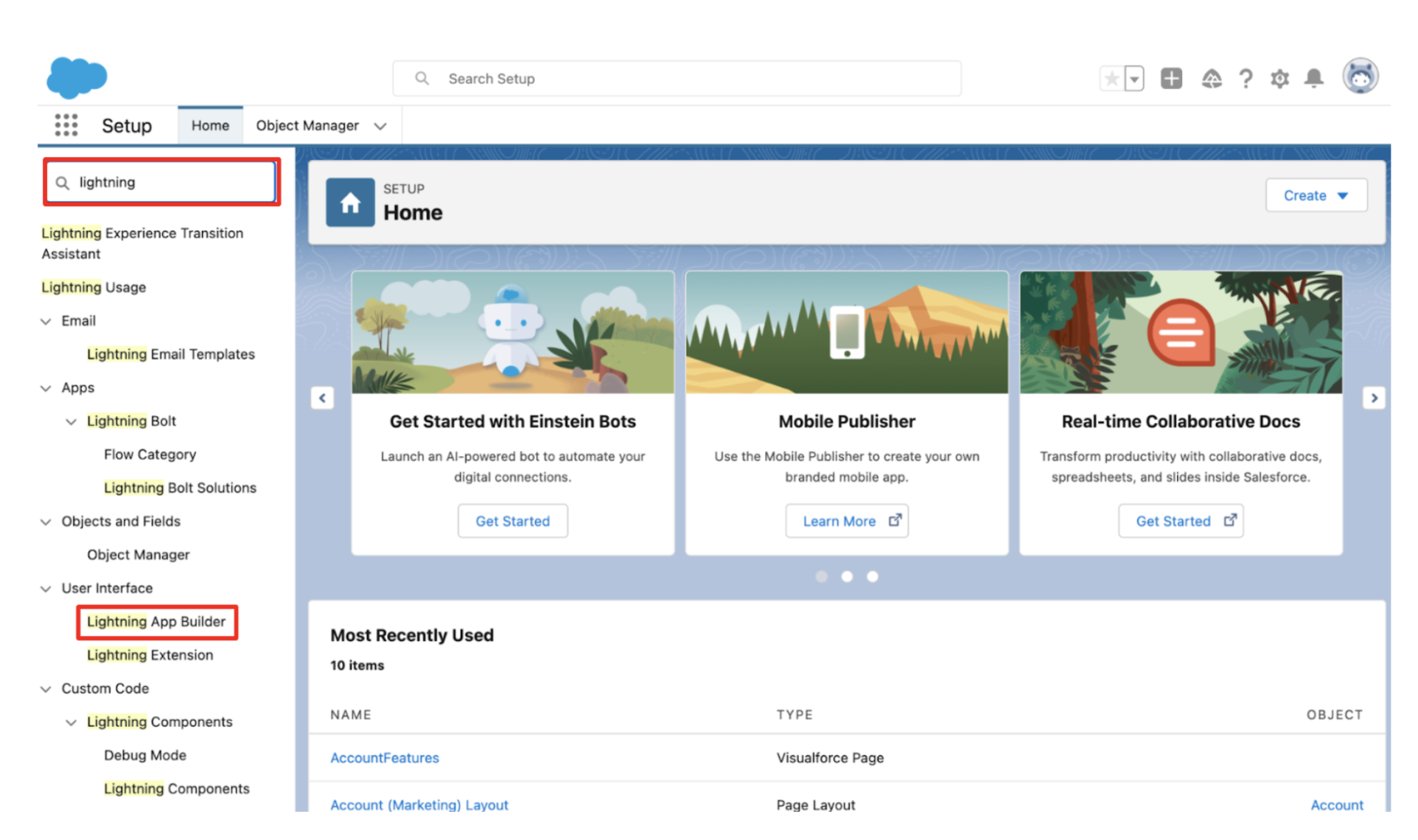Screen dimensions: 1418x840
Task: Click the favorites star icon
Action: (x=1112, y=78)
